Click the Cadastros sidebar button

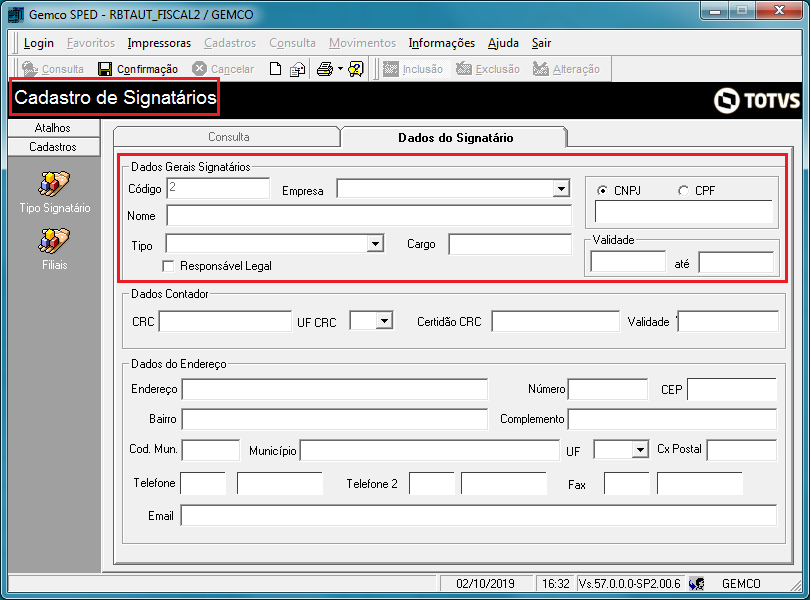pos(53,147)
